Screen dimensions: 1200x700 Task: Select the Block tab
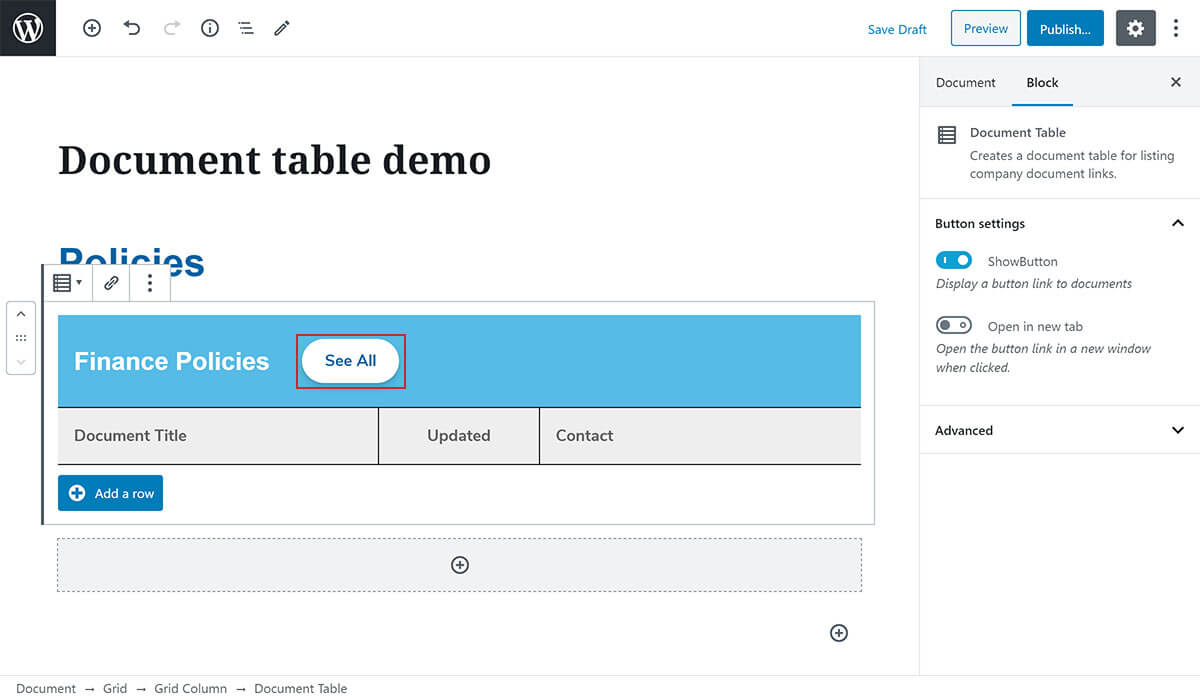(1042, 83)
